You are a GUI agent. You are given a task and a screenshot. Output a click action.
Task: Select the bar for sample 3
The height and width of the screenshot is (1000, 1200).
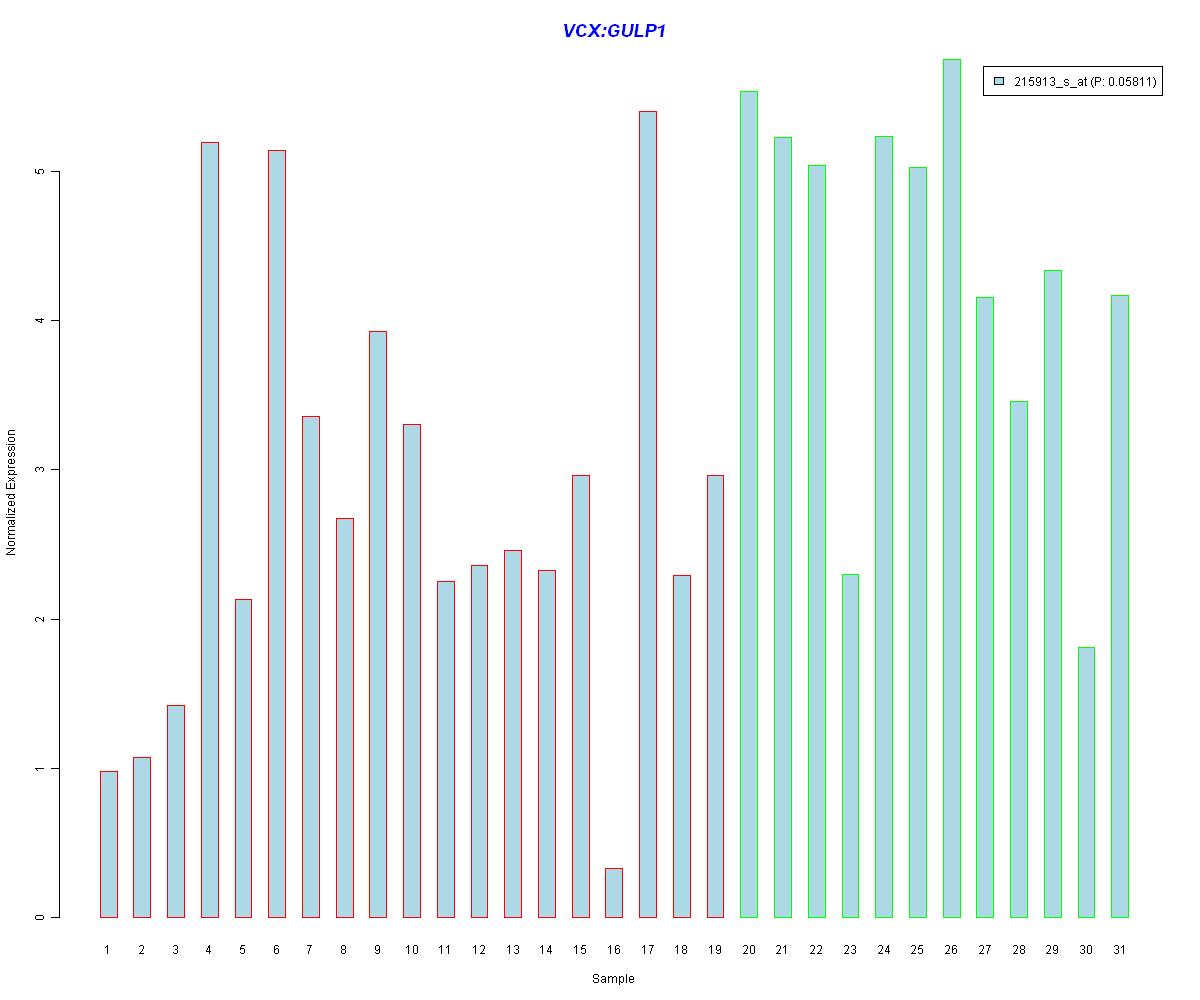pos(176,811)
